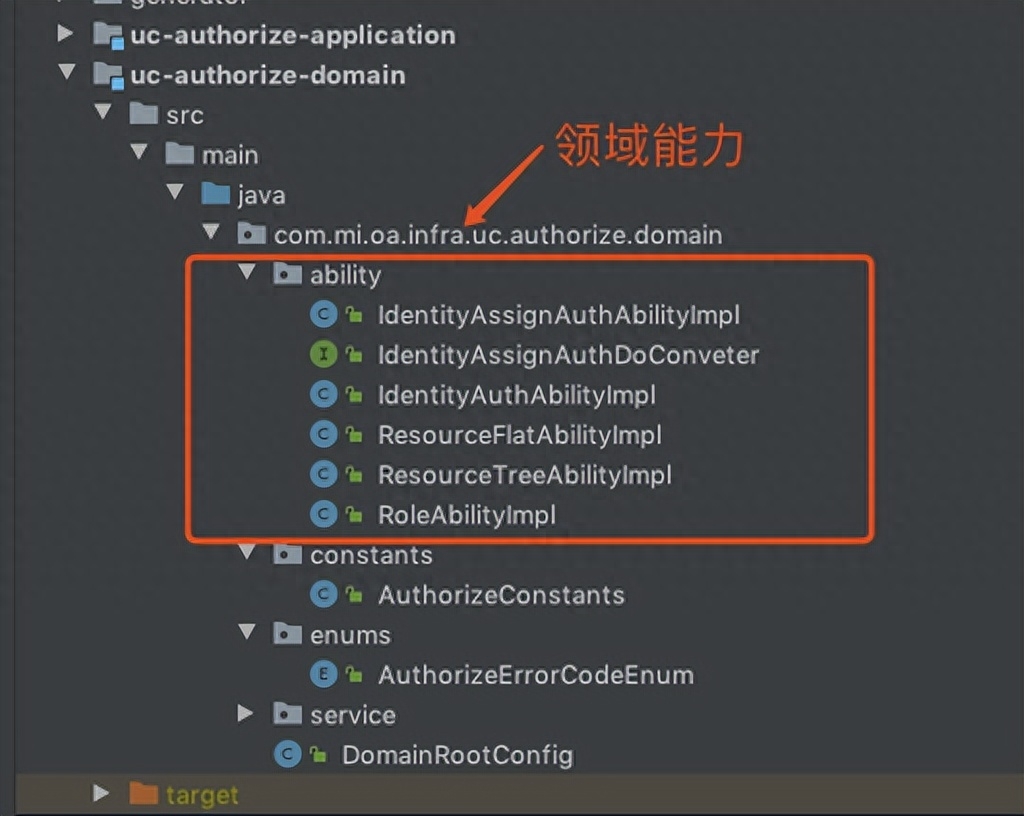Click the java source root folder icon

click(216, 195)
